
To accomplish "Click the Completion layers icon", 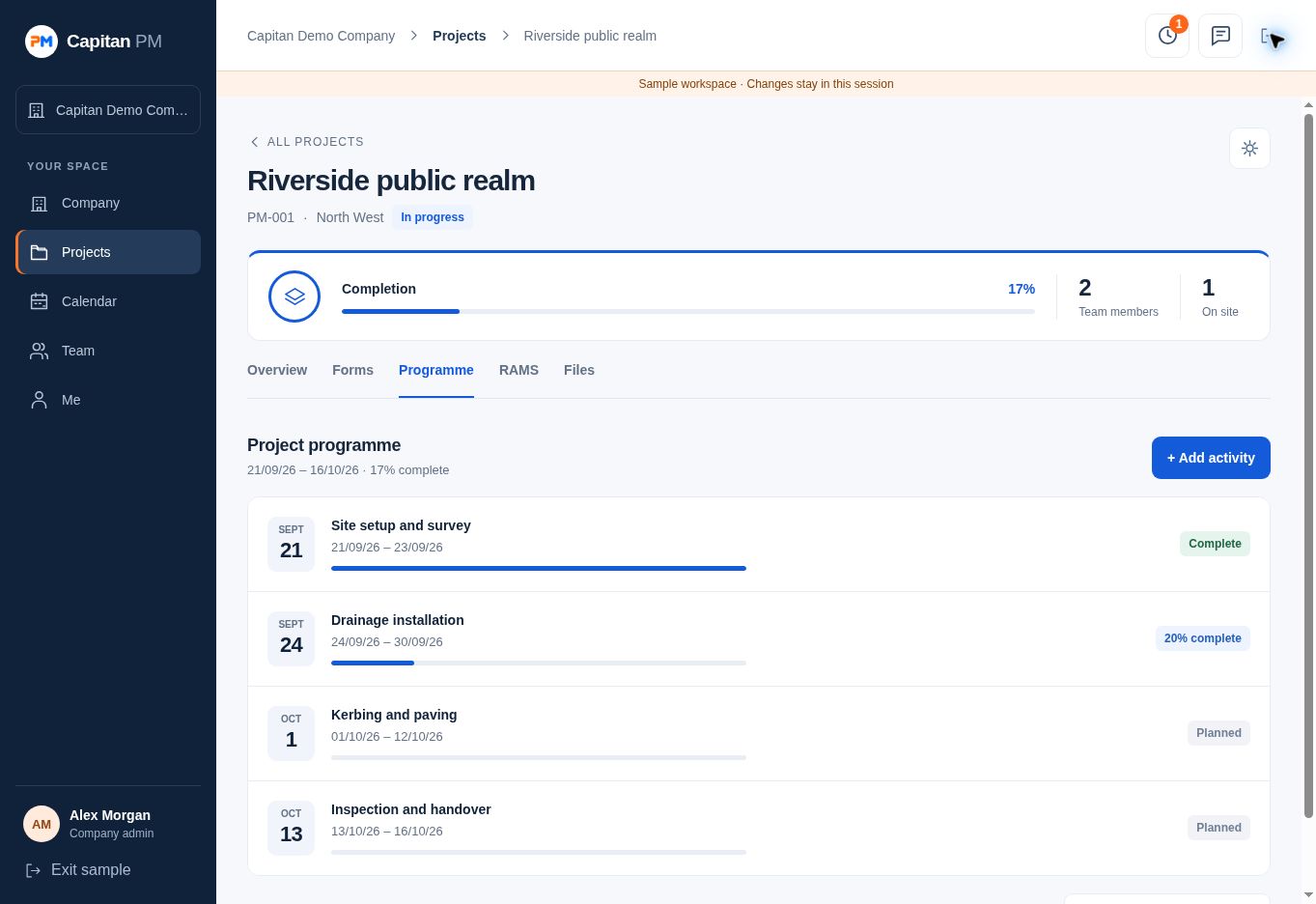I will 294,297.
